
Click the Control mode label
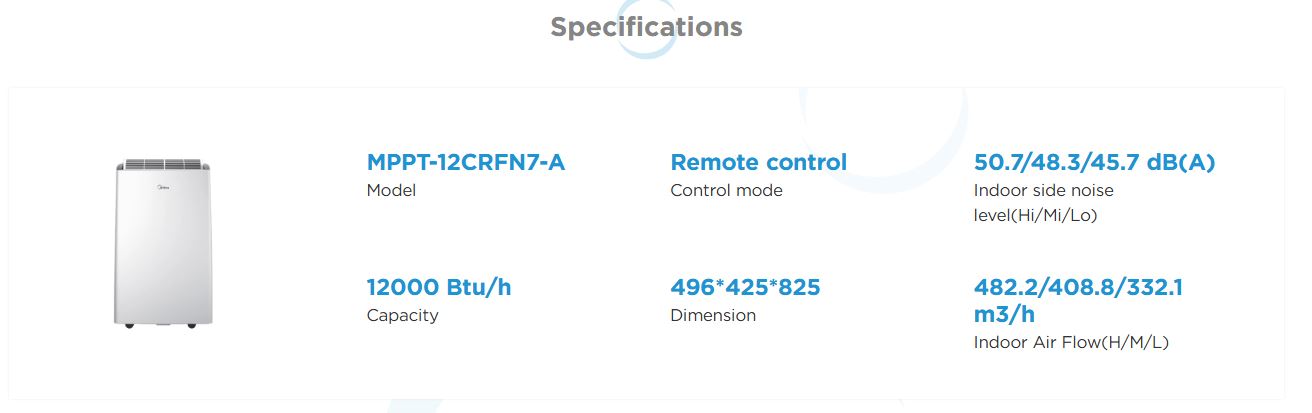pos(726,190)
